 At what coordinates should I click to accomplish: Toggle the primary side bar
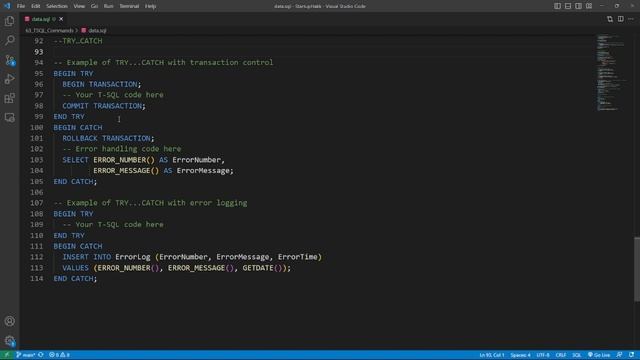pos(557,6)
